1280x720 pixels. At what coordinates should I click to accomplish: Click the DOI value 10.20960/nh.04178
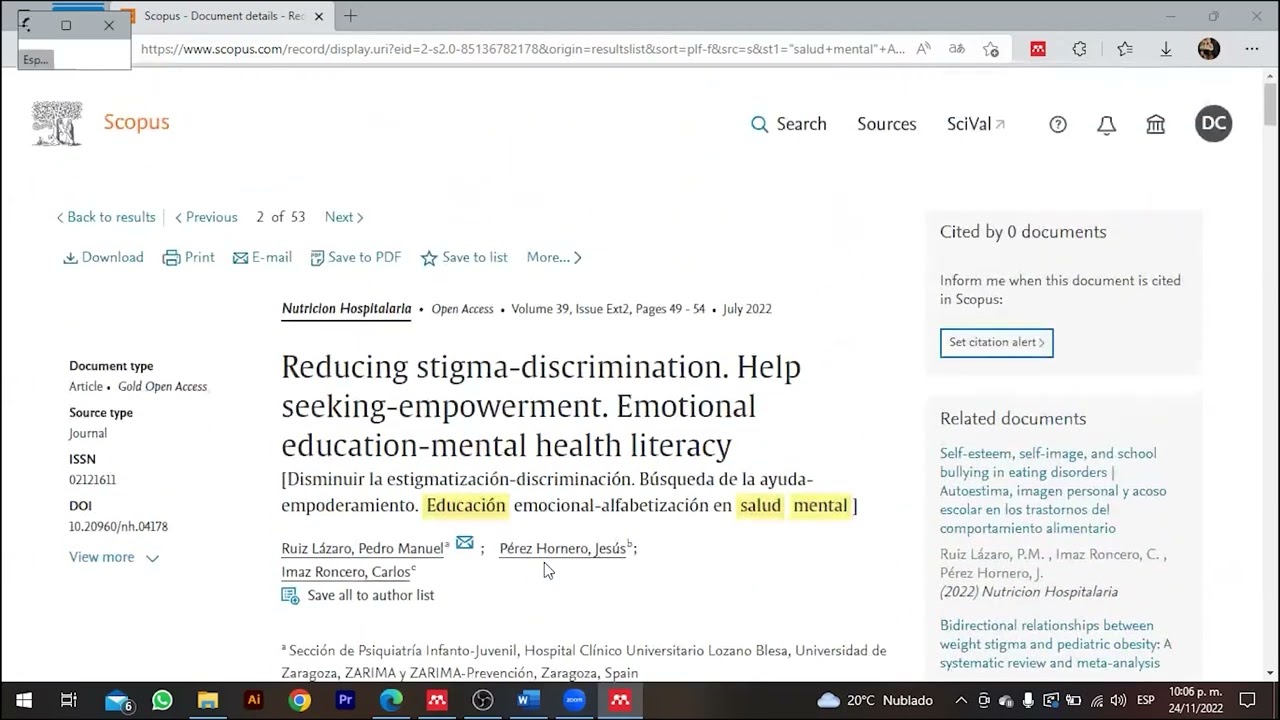(118, 526)
